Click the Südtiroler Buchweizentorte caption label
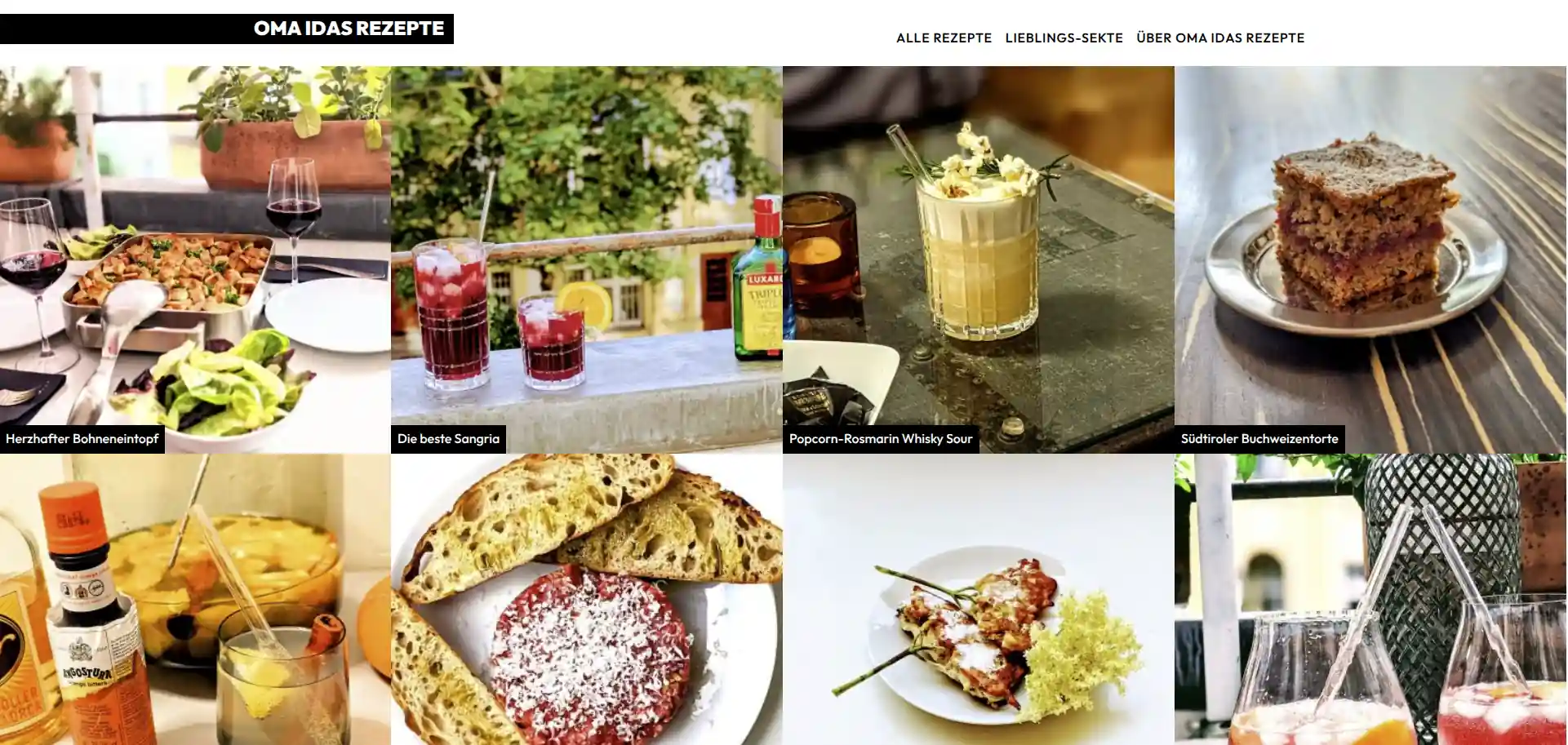Viewport: 1568px width, 745px height. (1259, 439)
